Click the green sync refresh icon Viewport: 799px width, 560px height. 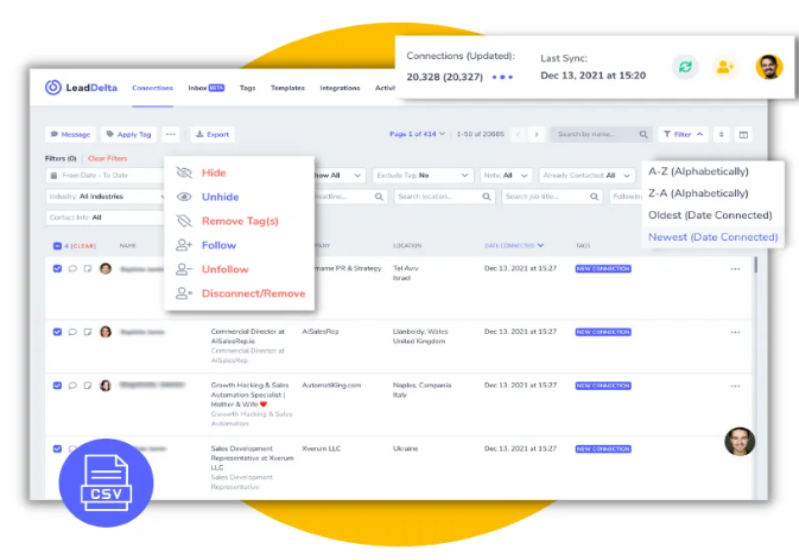(x=685, y=67)
